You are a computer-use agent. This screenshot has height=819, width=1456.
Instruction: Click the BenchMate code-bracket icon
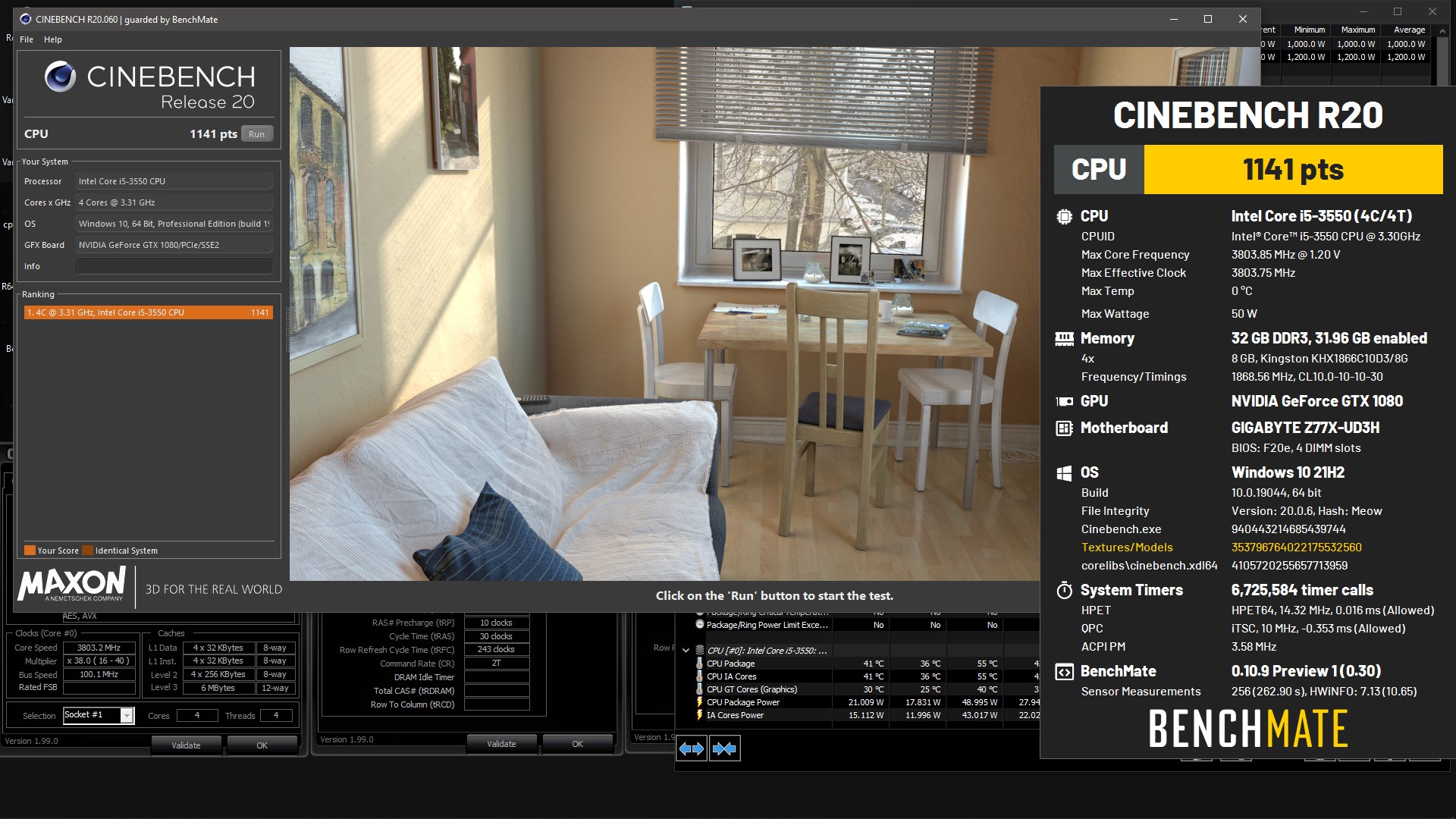(1064, 672)
